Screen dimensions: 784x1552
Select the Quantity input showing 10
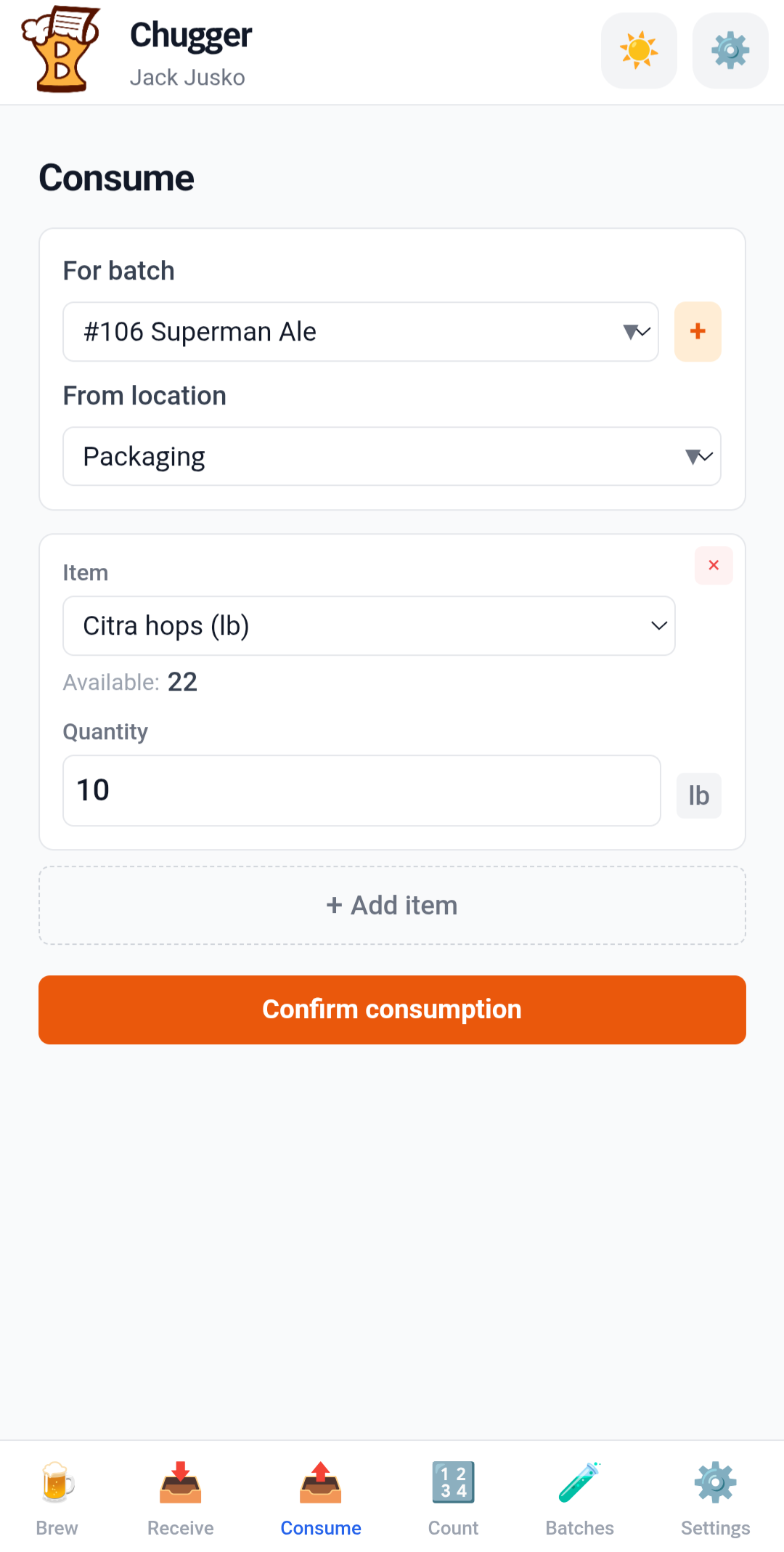pos(361,790)
